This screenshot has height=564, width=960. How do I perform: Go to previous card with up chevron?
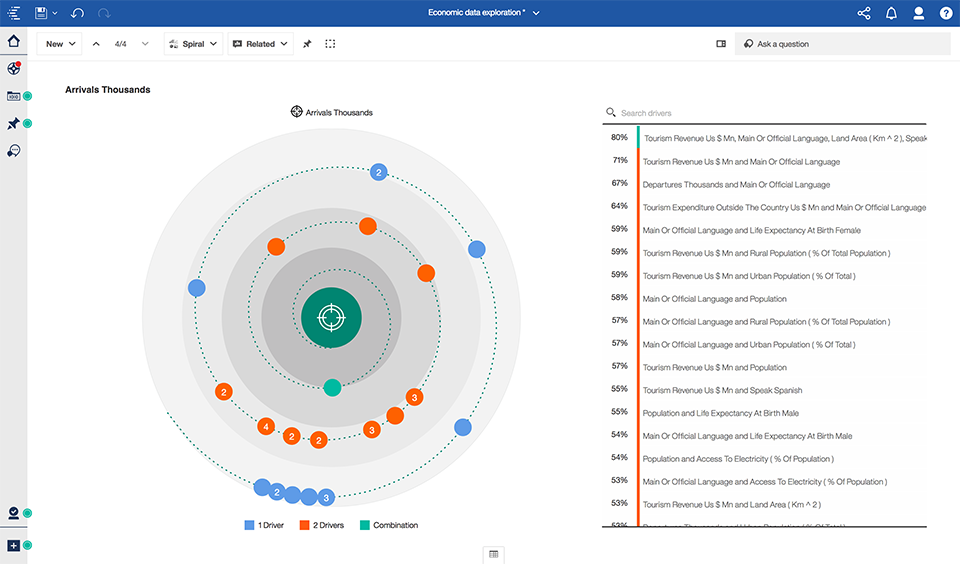pos(96,44)
